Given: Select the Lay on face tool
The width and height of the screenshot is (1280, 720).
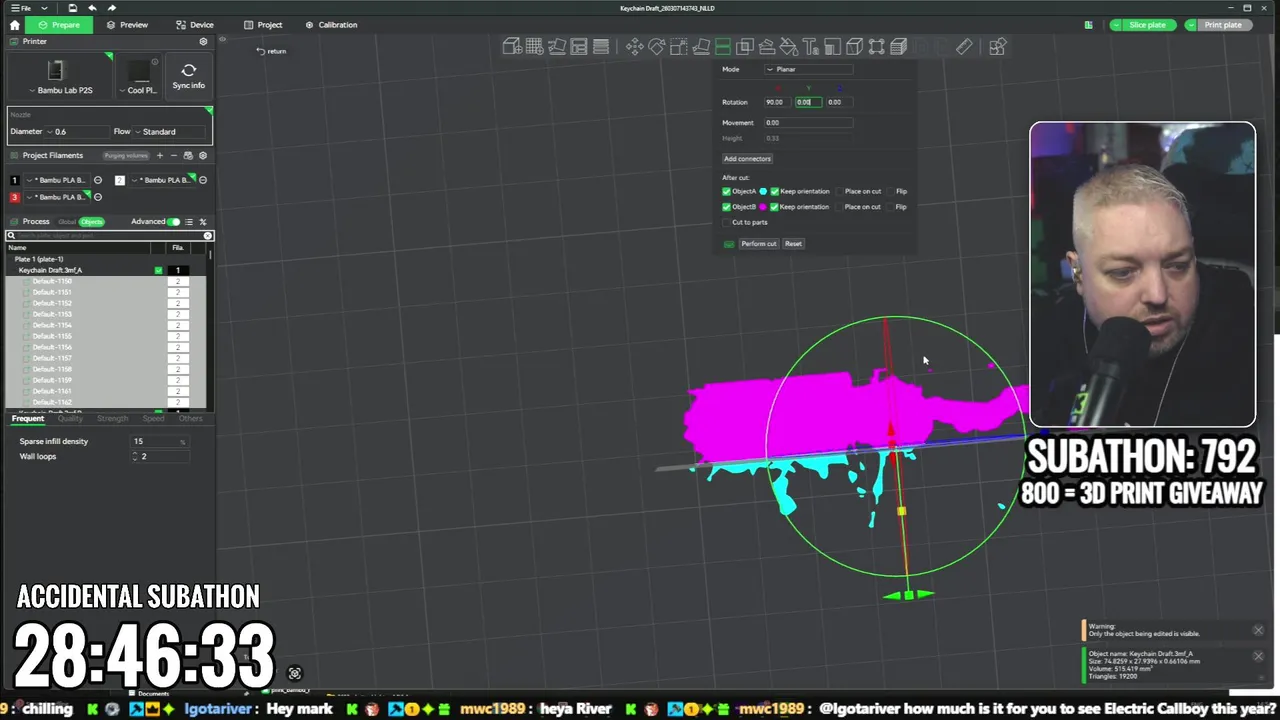Looking at the screenshot, I should [700, 47].
